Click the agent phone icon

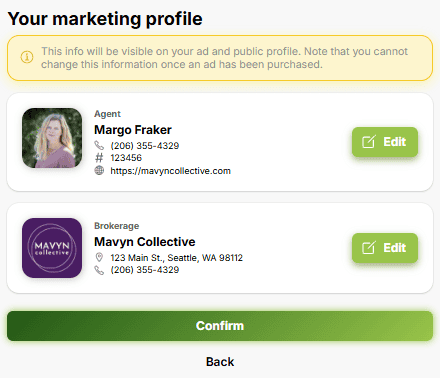click(99, 145)
